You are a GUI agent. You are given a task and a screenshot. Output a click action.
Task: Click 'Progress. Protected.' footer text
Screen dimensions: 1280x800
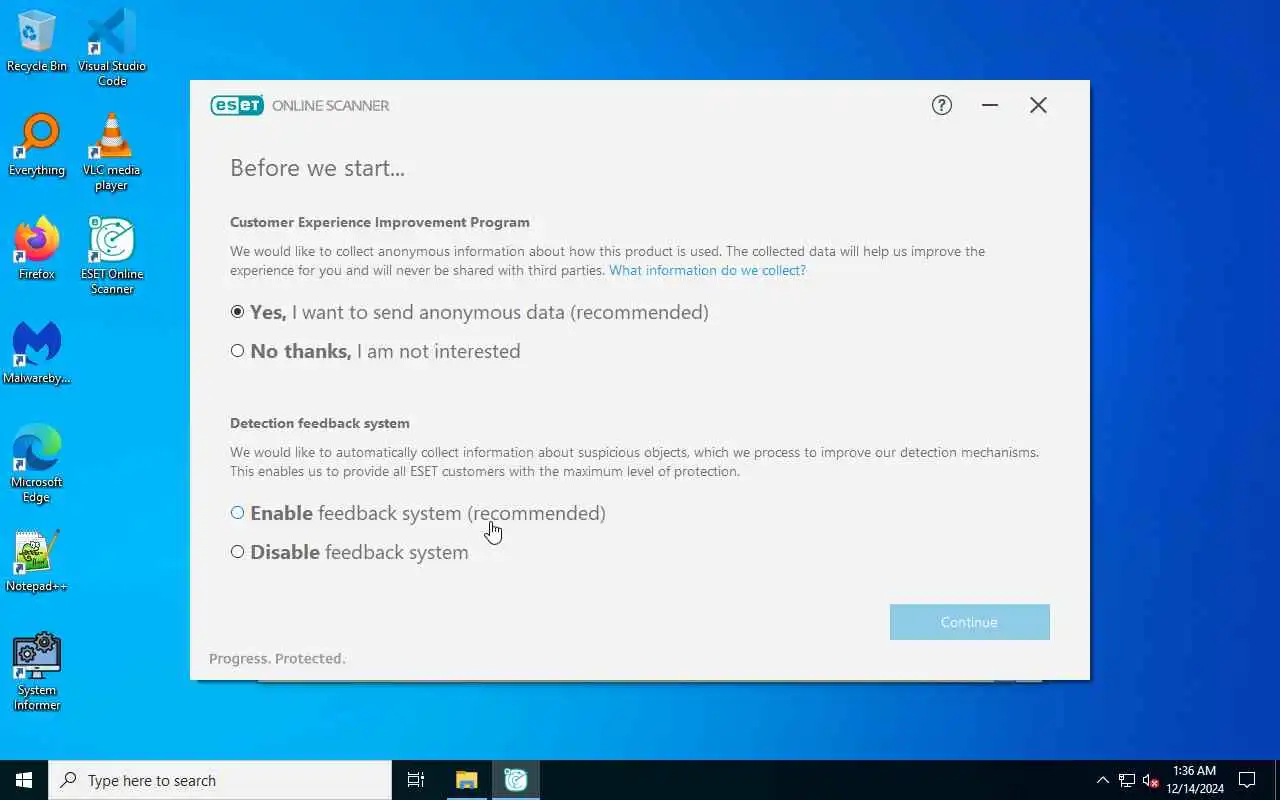coord(277,658)
